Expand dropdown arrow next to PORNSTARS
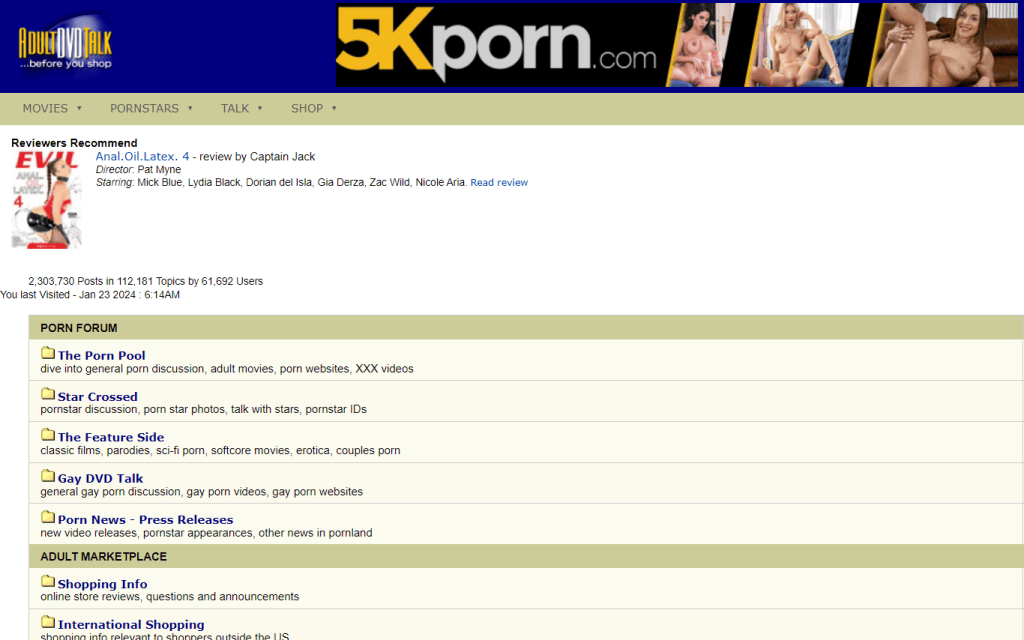The image size is (1024, 640). [x=190, y=108]
